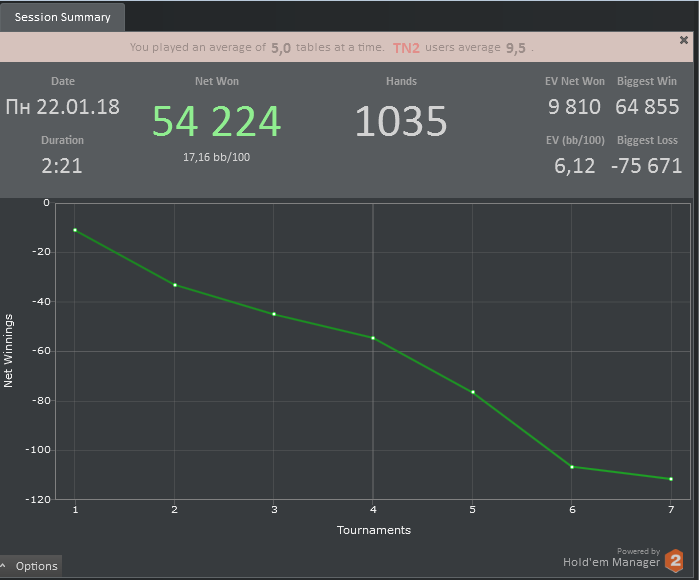Click the graph data point for tournament 1
This screenshot has width=699, height=580.
pos(75,230)
